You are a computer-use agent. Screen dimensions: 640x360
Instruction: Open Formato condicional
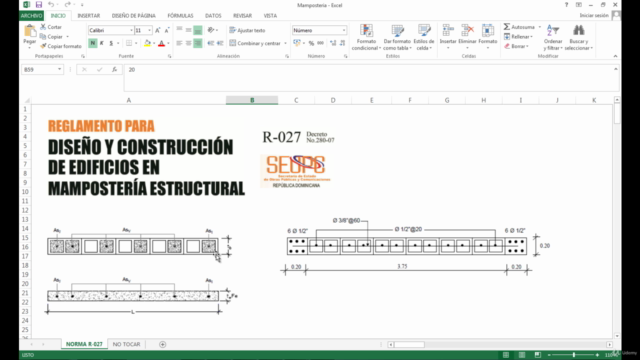[x=366, y=37]
